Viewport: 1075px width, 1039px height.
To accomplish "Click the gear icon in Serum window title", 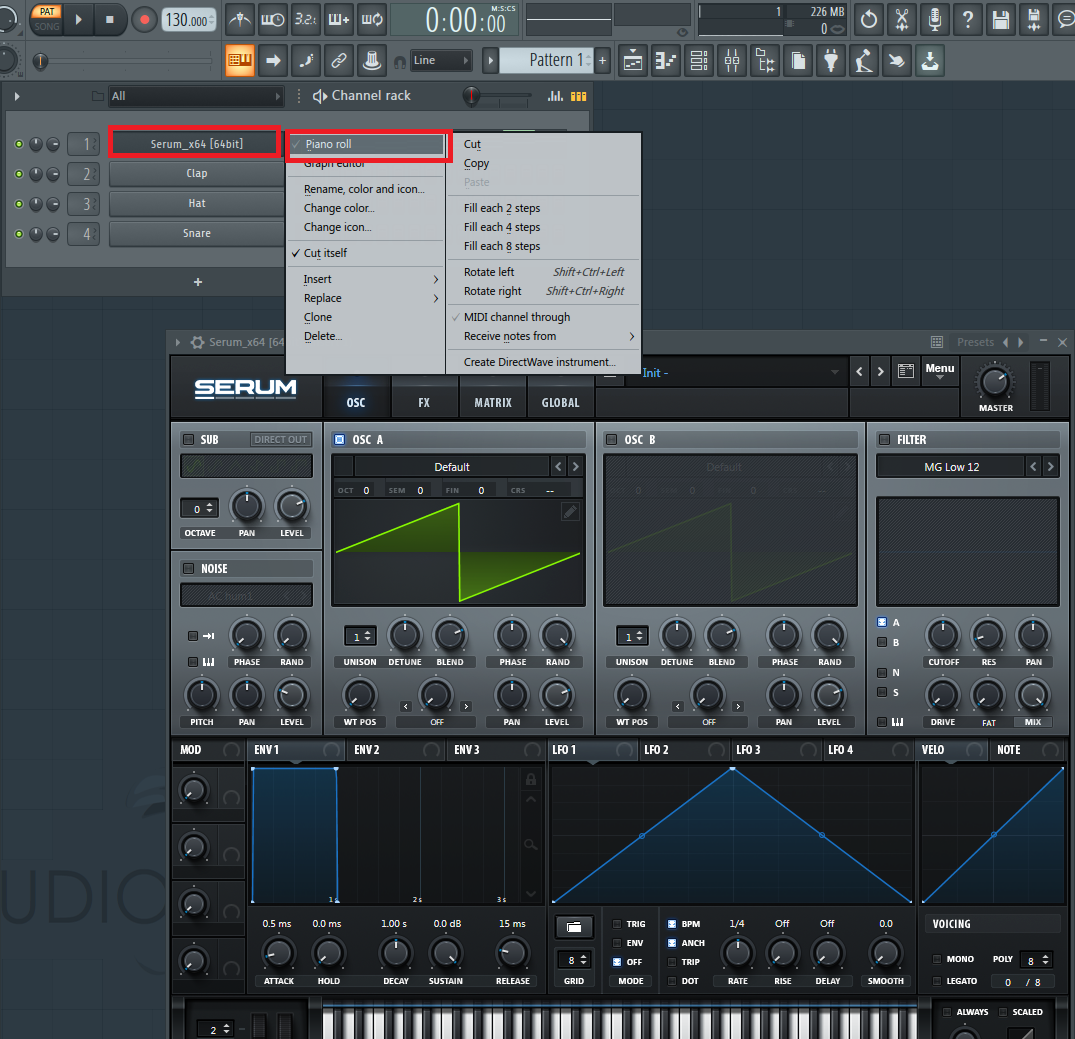I will click(x=197, y=342).
